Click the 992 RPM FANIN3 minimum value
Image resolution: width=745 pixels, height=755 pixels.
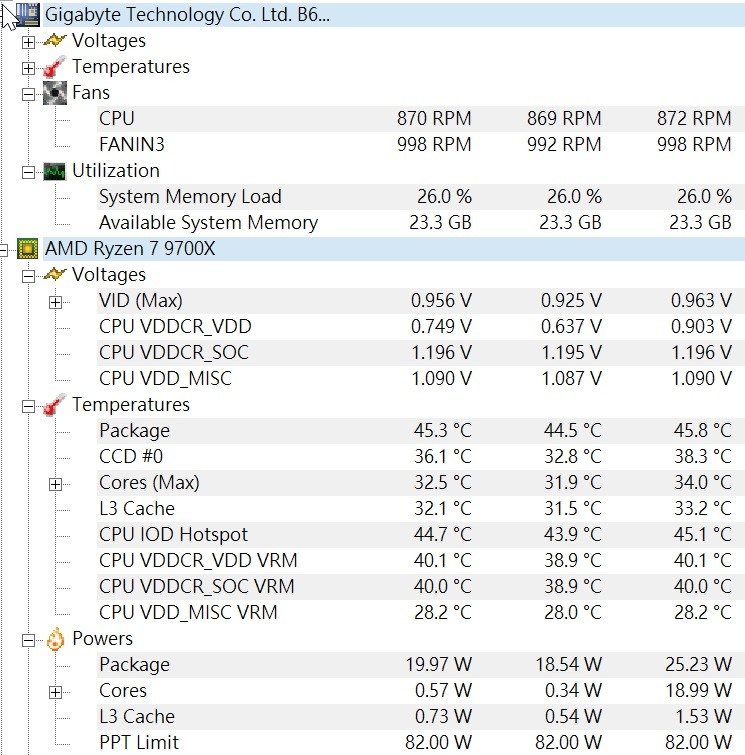(x=564, y=144)
